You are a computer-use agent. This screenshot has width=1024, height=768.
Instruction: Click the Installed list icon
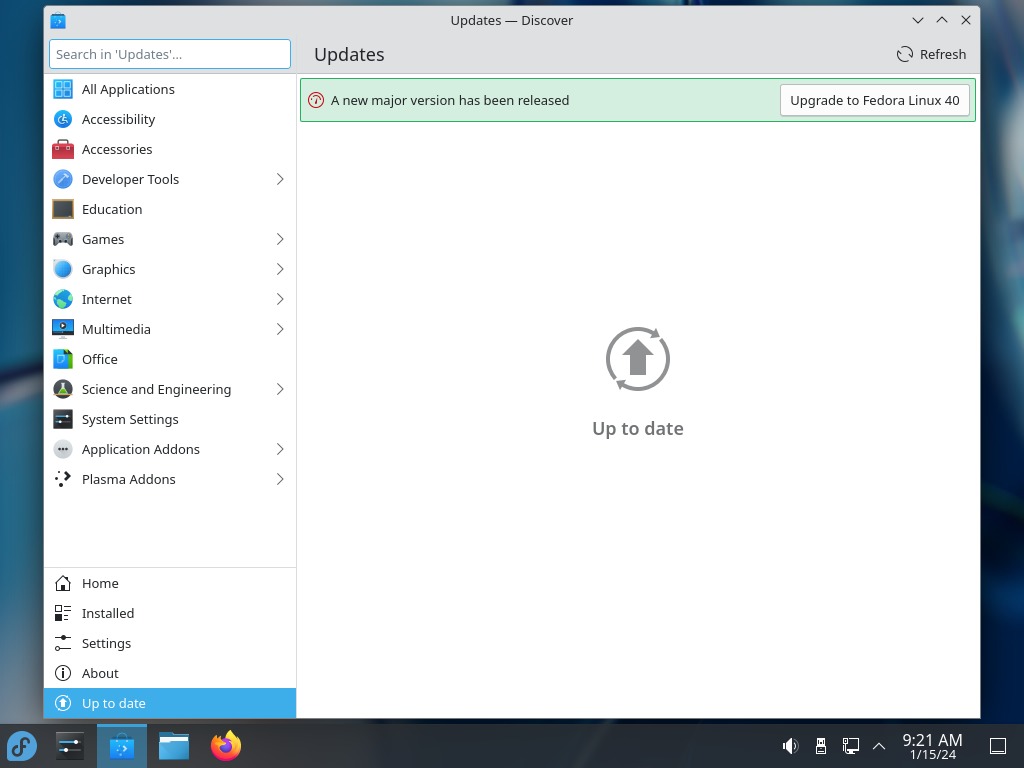point(63,613)
